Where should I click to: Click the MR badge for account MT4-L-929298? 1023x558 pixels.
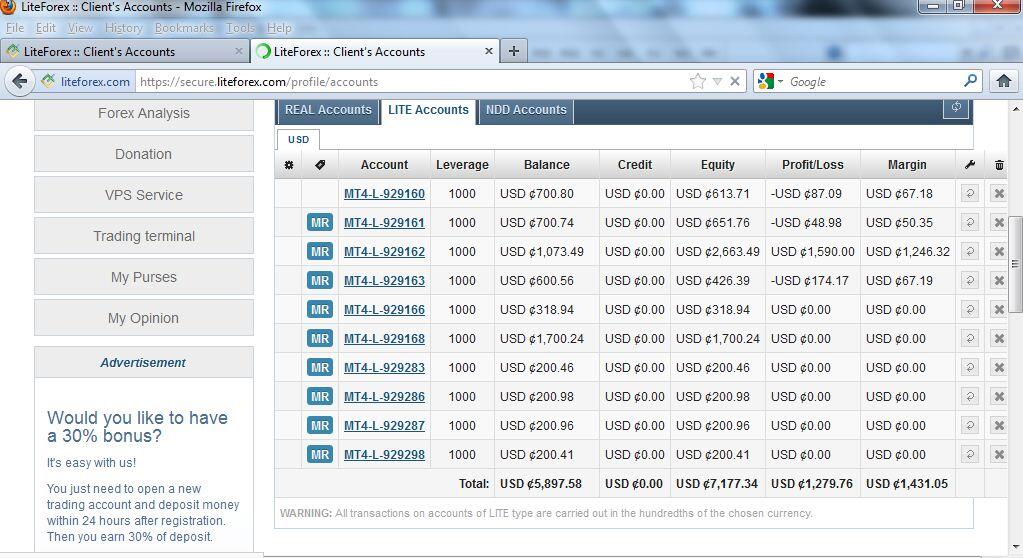point(320,454)
